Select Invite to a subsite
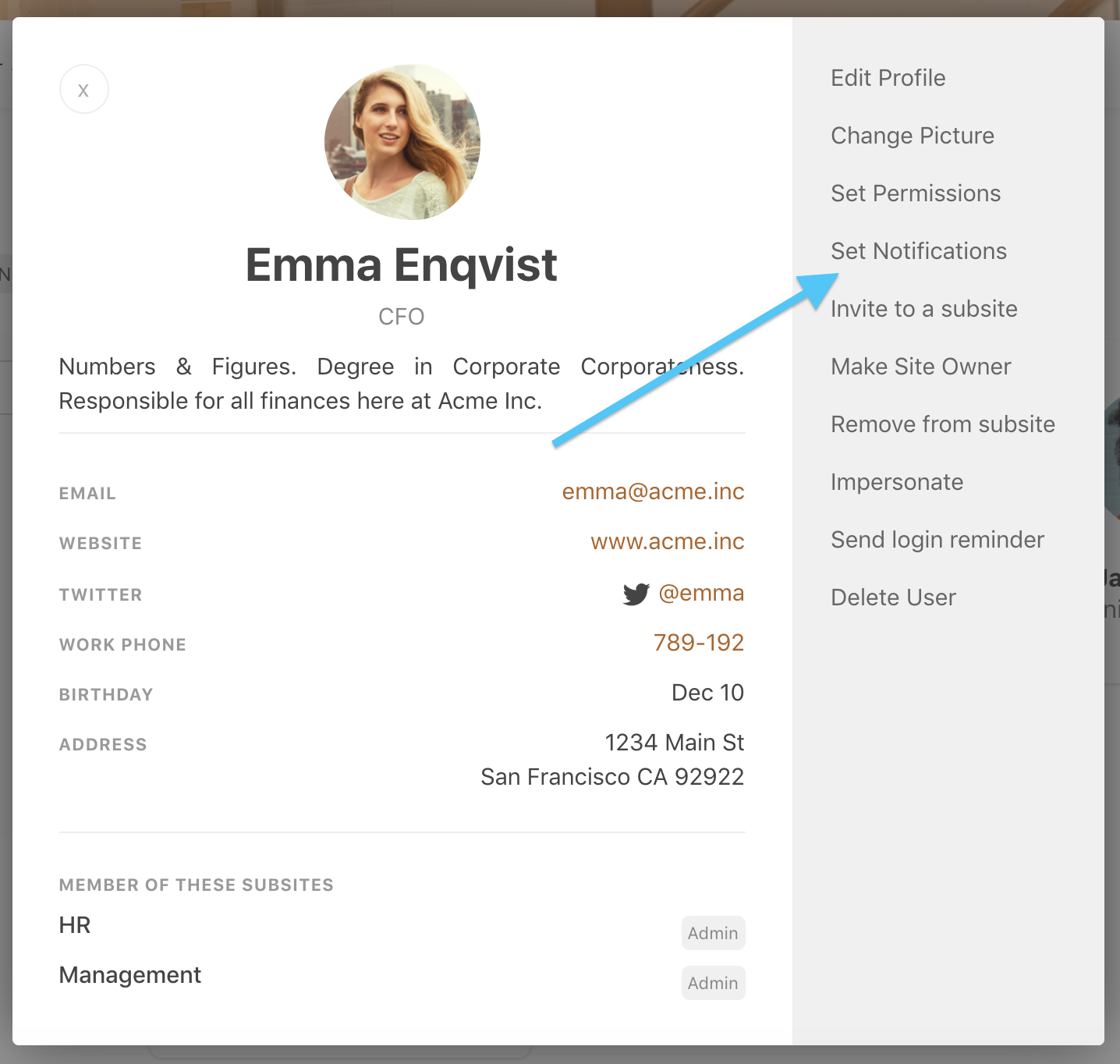Screen dimensions: 1120x1064 point(923,309)
